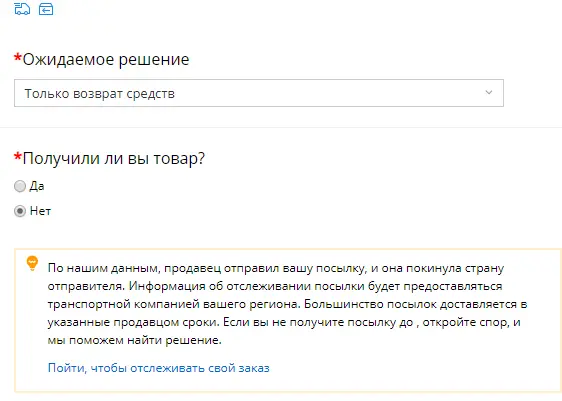Click the return box arrow icon
Viewport: 562px width, 401px height.
point(46,9)
